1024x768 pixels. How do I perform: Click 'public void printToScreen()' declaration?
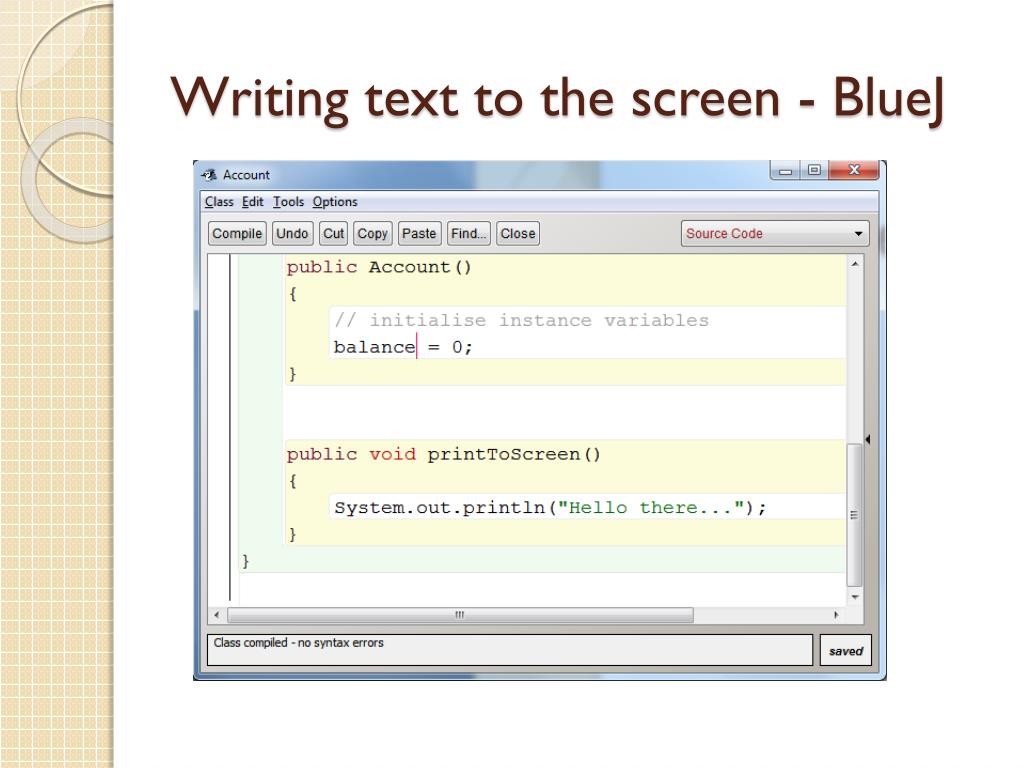(x=443, y=454)
